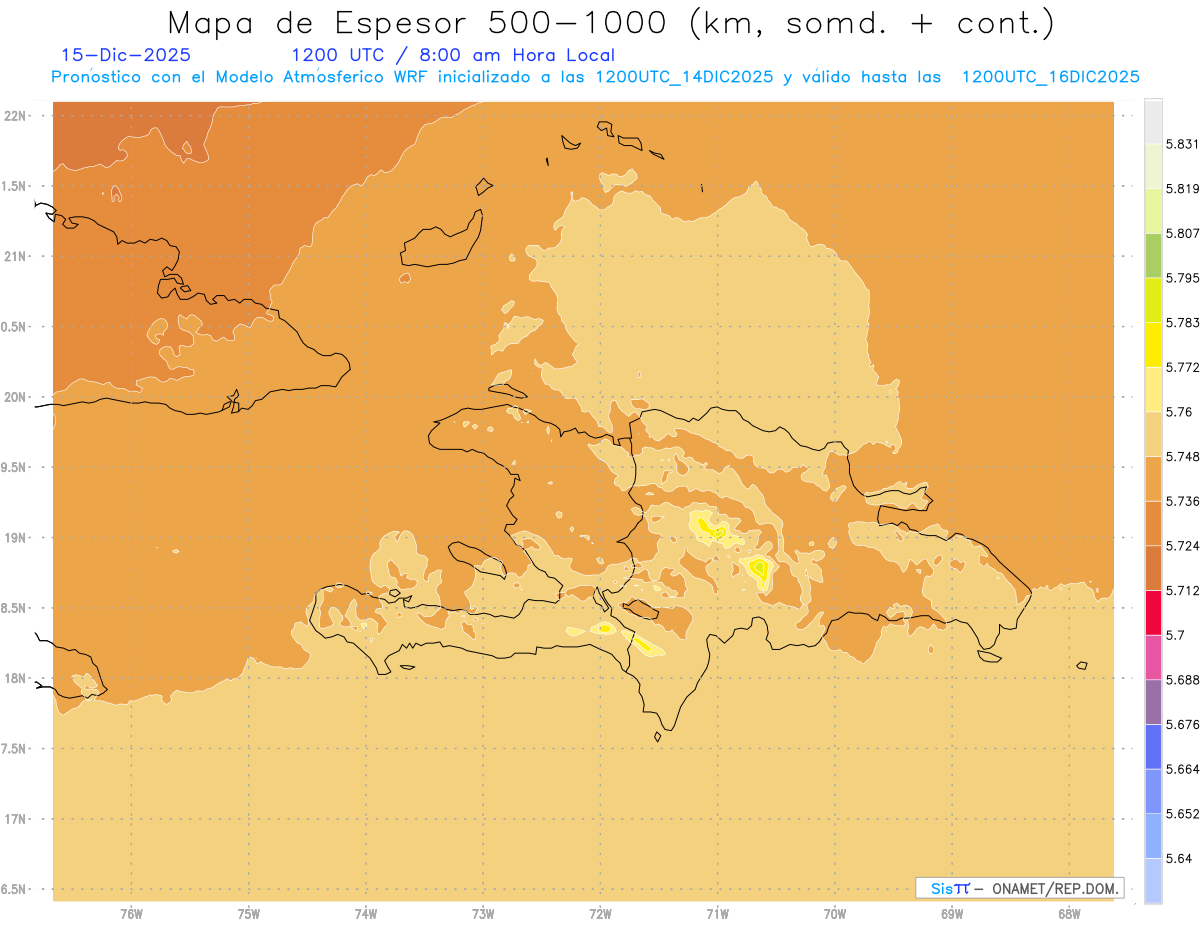
Task: Click longitude label "72W"
Action: click(600, 913)
